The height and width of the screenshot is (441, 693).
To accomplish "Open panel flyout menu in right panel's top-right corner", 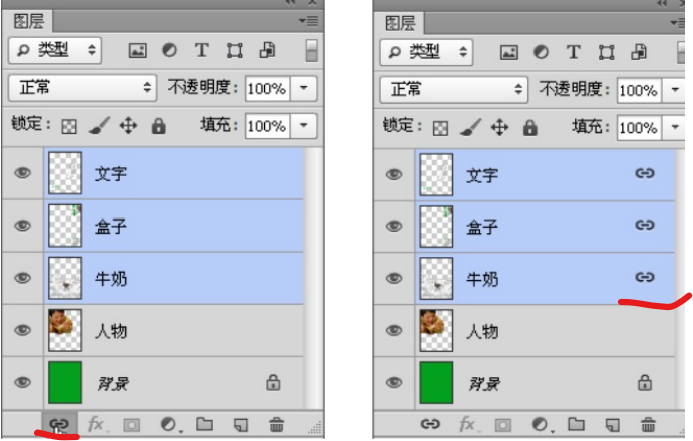I will [x=680, y=22].
